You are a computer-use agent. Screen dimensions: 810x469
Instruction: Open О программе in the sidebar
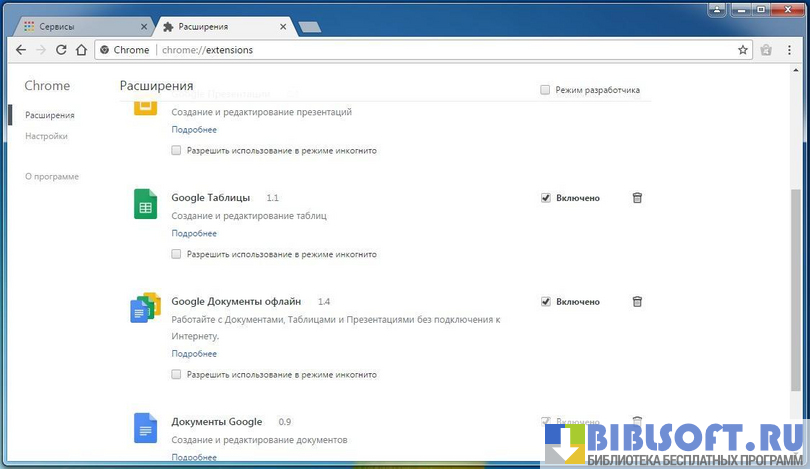[x=52, y=177]
